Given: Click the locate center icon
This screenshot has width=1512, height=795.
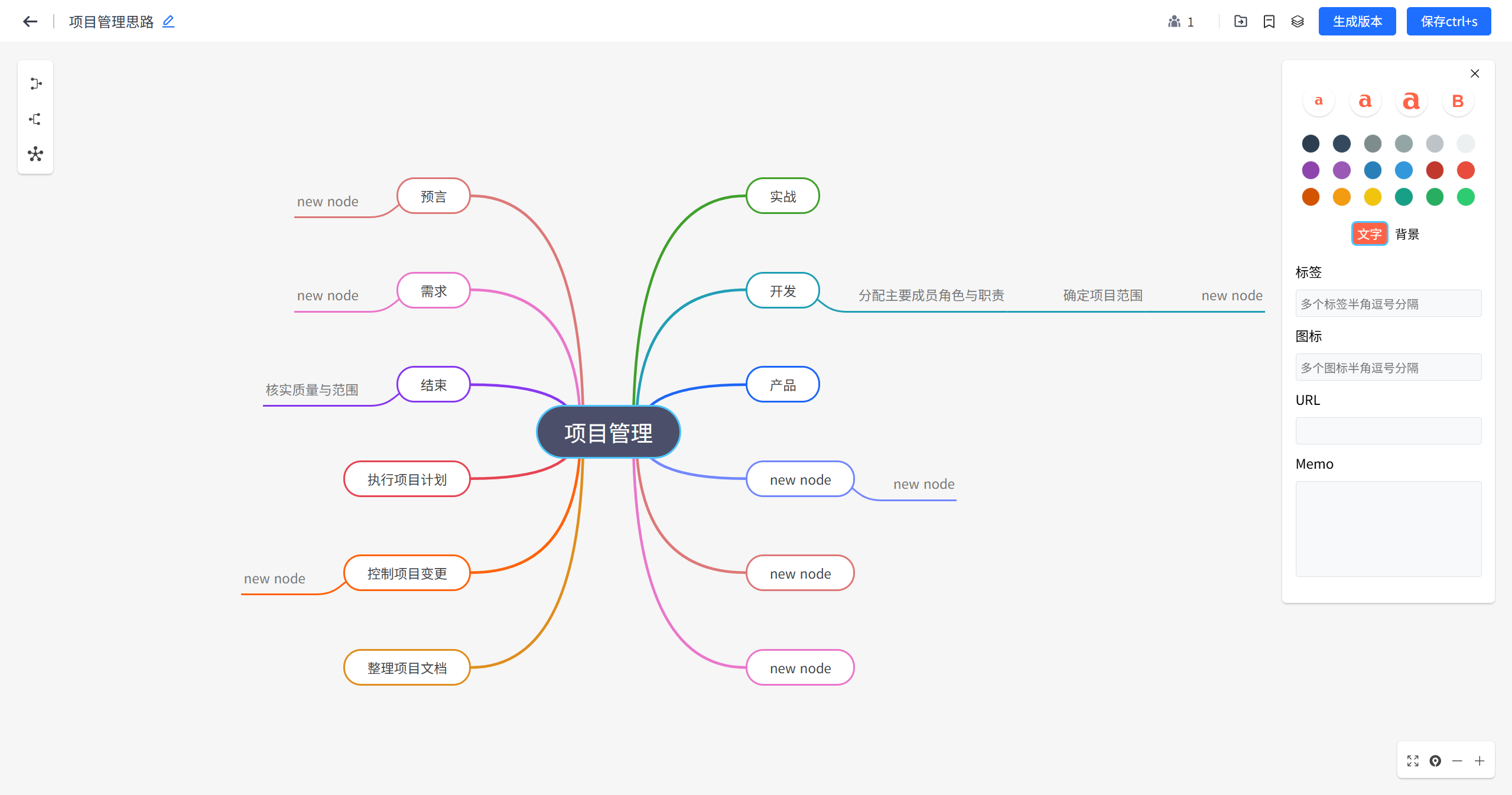Looking at the screenshot, I should pos(1435,761).
